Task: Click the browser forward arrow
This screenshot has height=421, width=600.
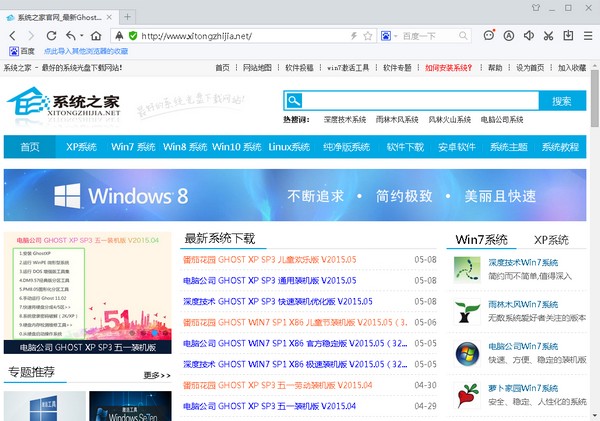Action: (31, 36)
